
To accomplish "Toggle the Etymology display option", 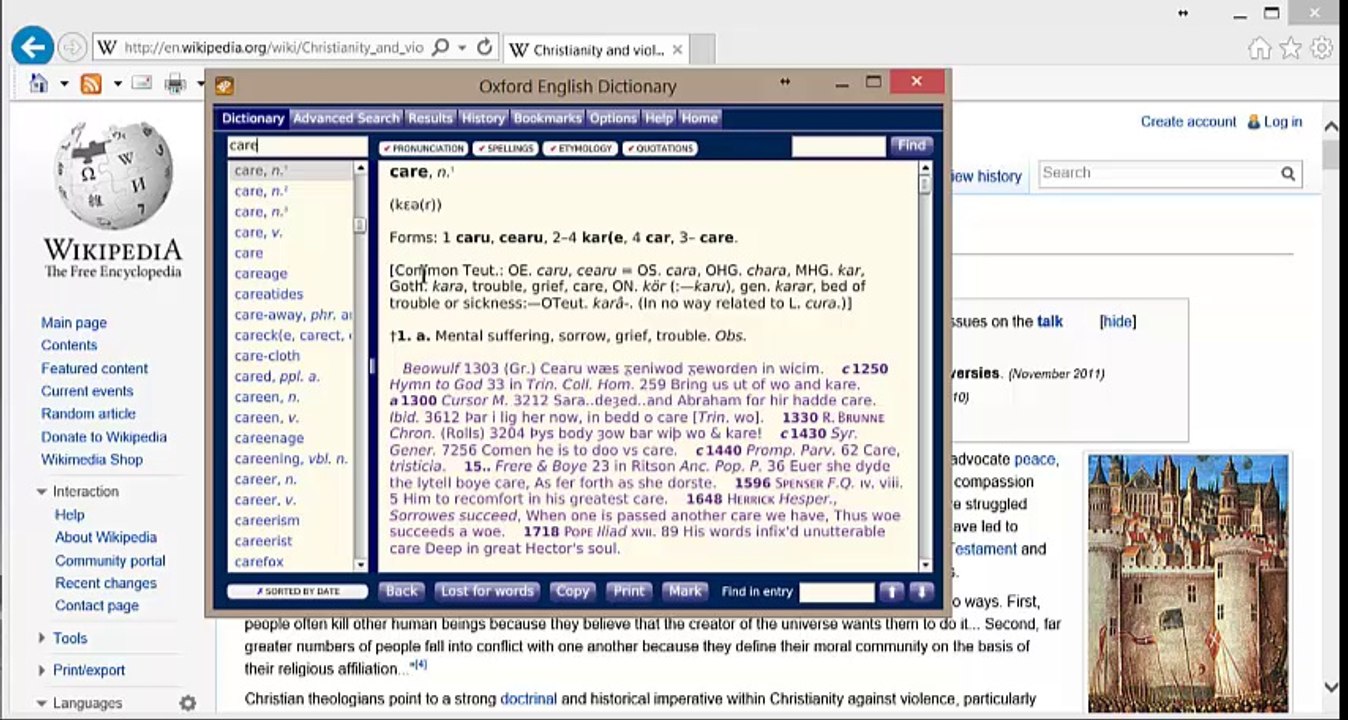I will pos(580,148).
